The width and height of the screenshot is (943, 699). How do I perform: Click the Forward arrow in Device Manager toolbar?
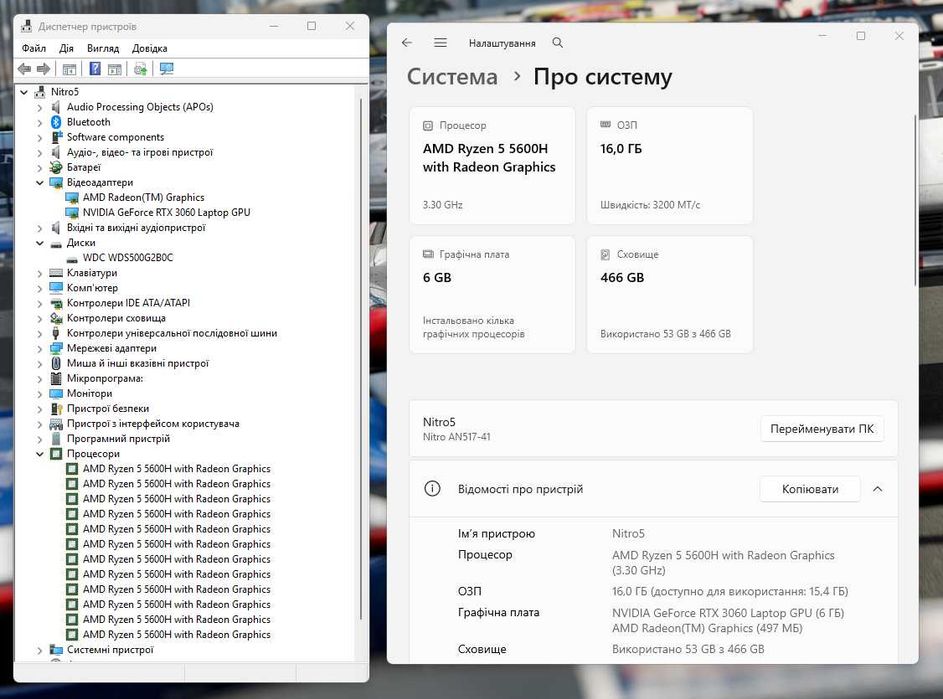(x=43, y=69)
